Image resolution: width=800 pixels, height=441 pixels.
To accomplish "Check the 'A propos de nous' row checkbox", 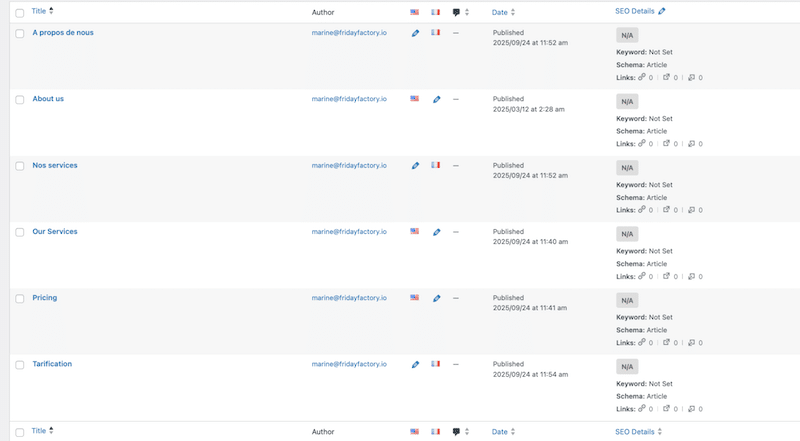I will (19, 34).
